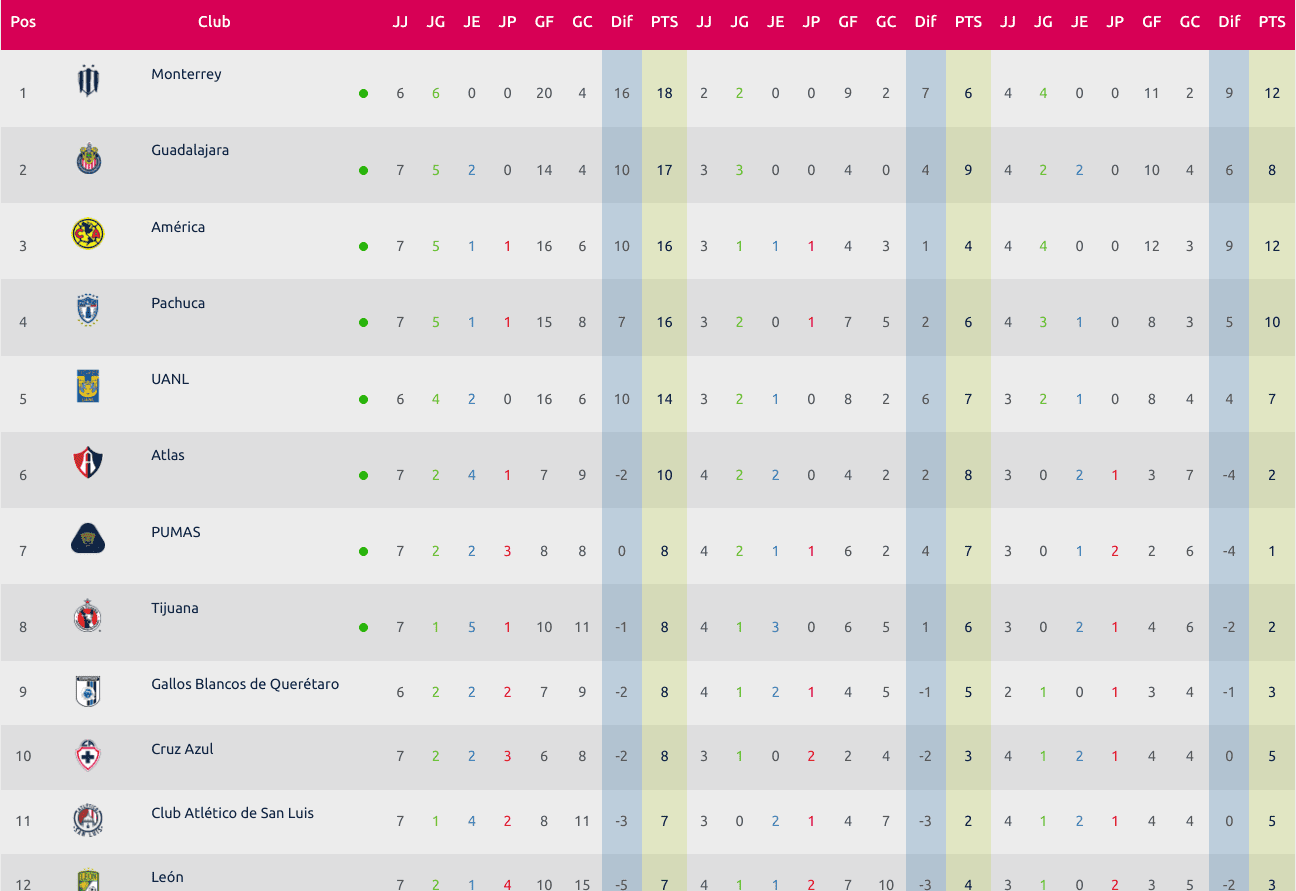This screenshot has height=891, width=1296.
Task: Click the green dot in Guadalajara row
Action: pos(363,170)
